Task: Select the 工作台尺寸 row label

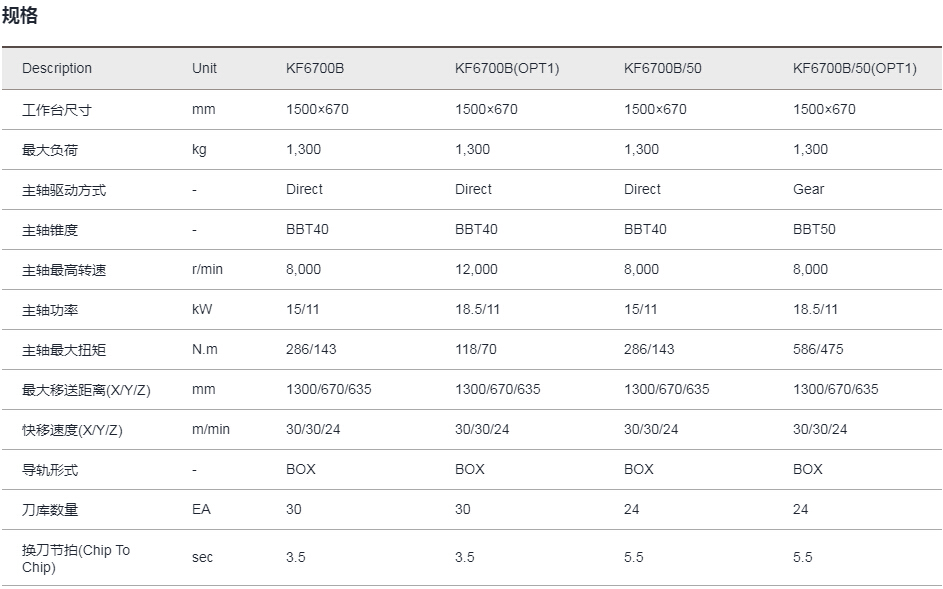Action: tap(57, 110)
